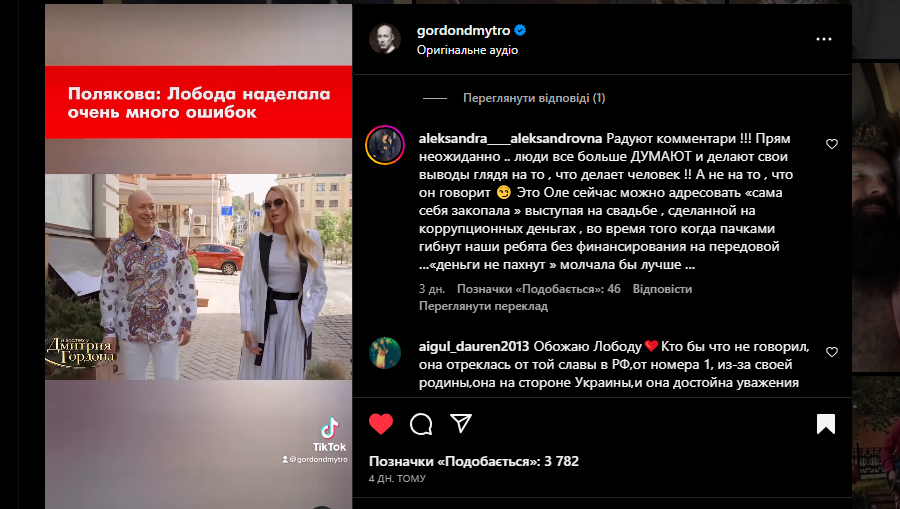Open the comment bubble icon
This screenshot has height=509, width=900.
pyautogui.click(x=421, y=424)
